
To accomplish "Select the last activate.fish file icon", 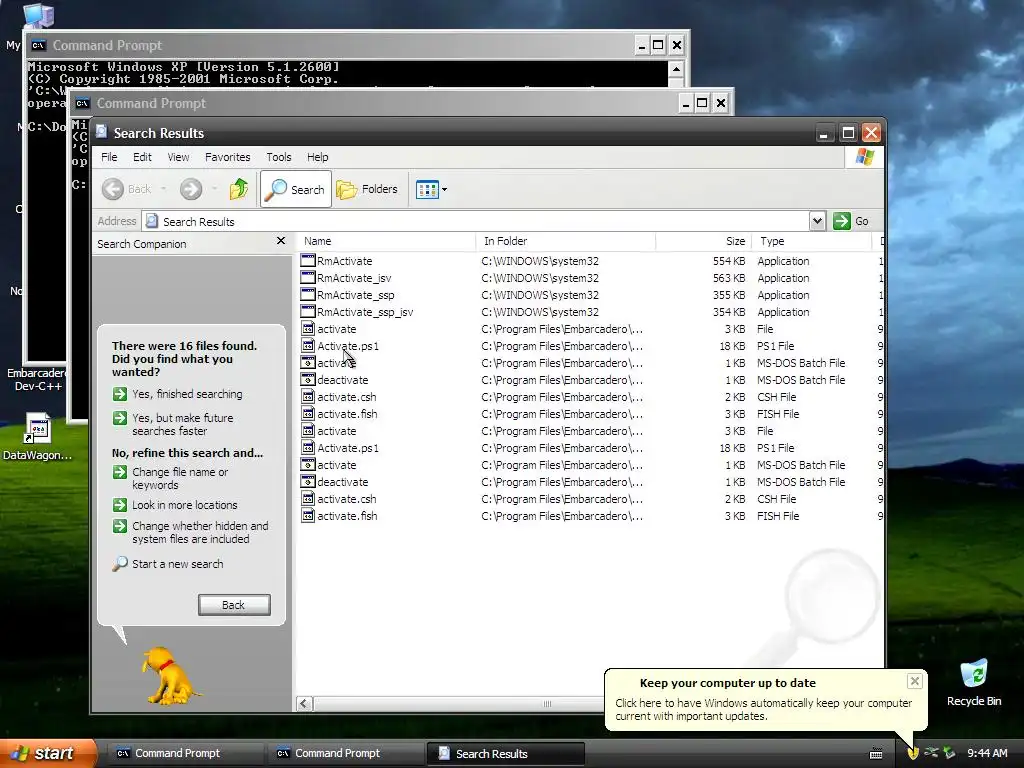I will click(308, 515).
